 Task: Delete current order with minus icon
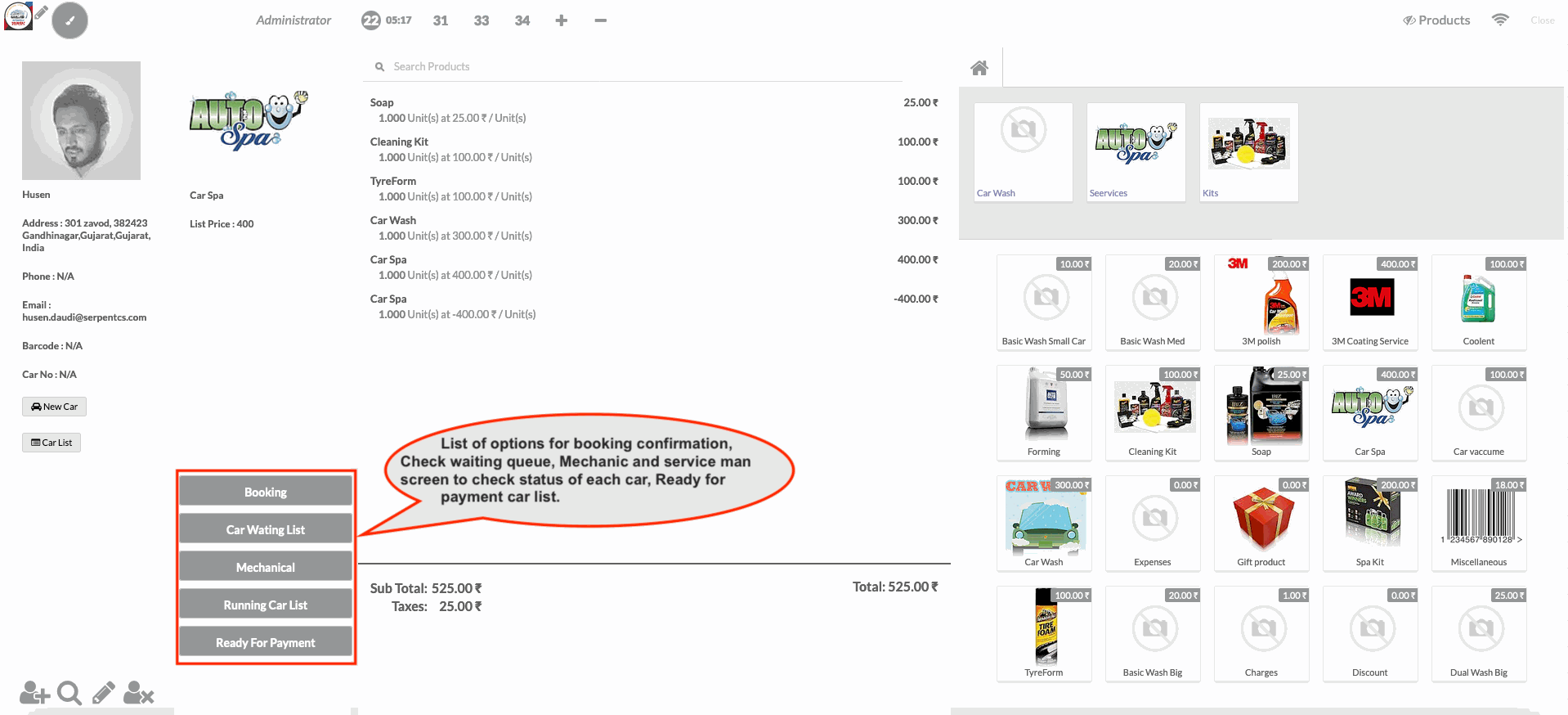[601, 20]
